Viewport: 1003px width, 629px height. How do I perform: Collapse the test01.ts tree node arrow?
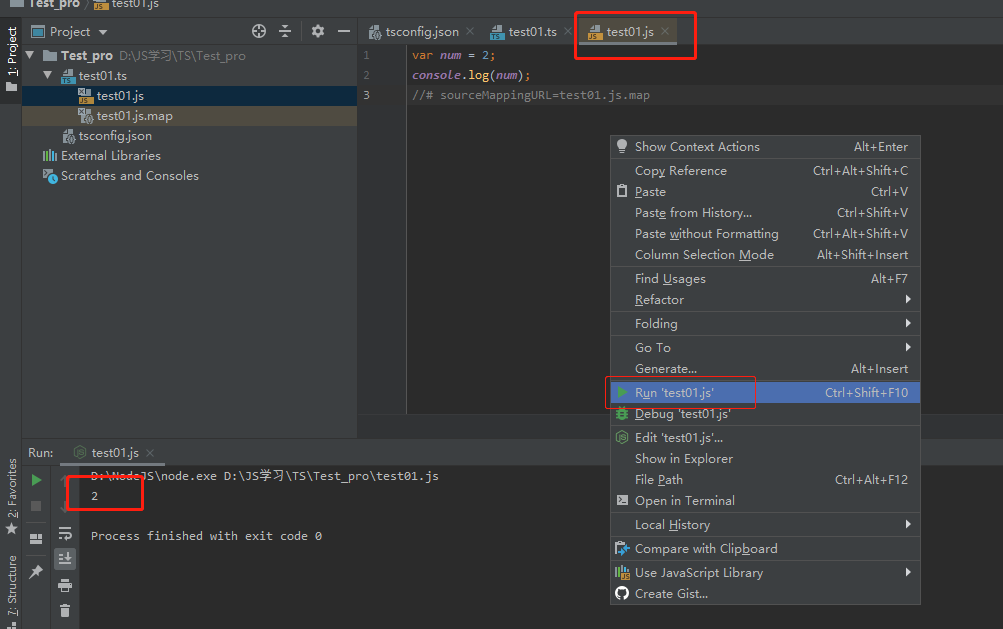[x=48, y=76]
